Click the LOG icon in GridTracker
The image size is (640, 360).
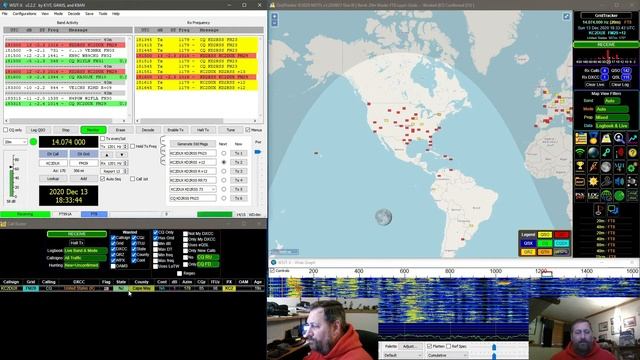point(593,196)
